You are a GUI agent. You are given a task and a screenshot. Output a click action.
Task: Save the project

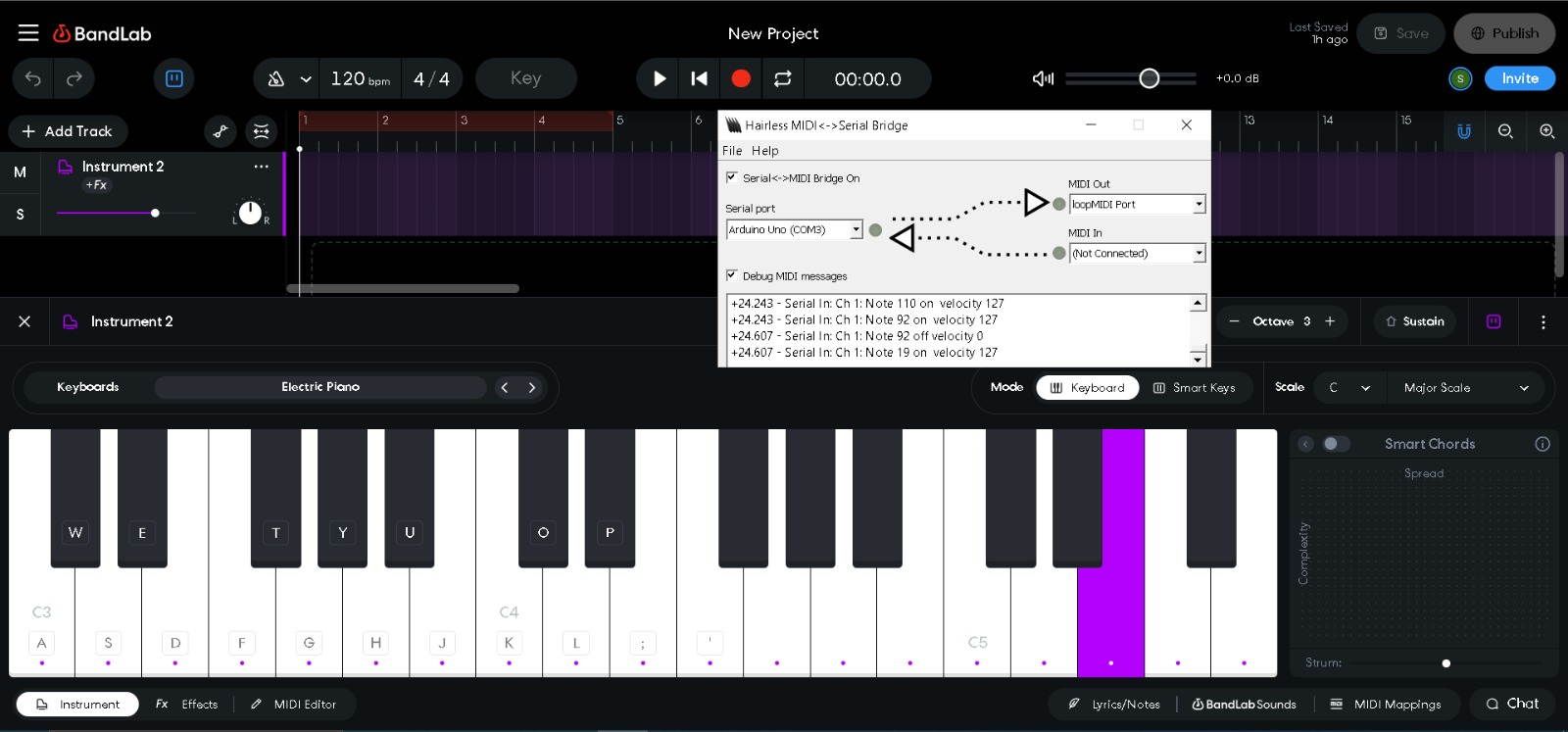[1401, 33]
